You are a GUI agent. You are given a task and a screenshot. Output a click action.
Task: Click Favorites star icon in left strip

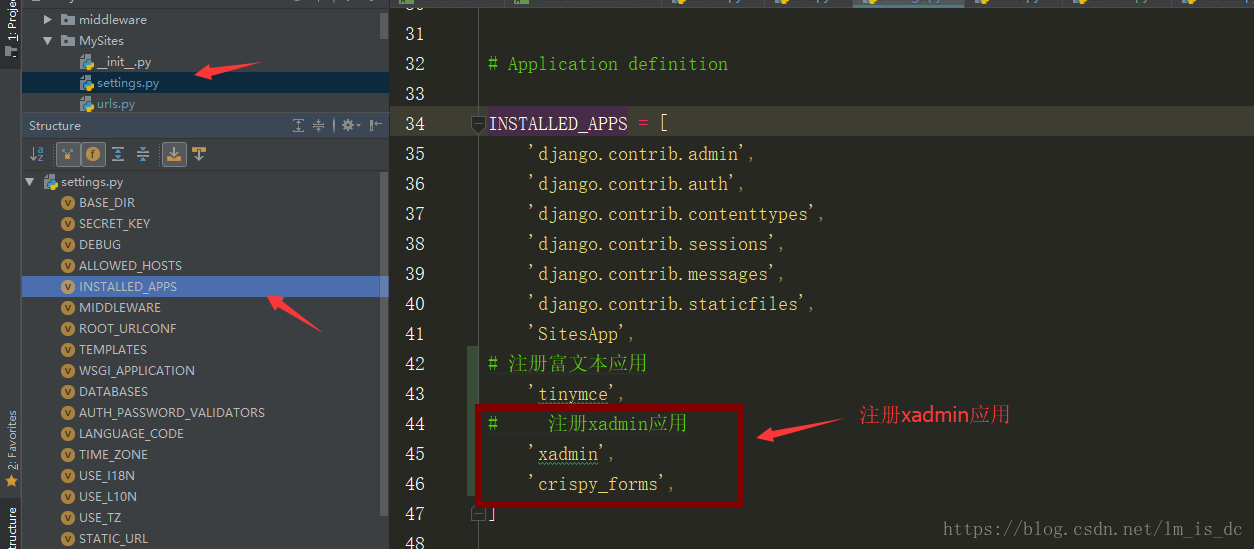tap(11, 481)
